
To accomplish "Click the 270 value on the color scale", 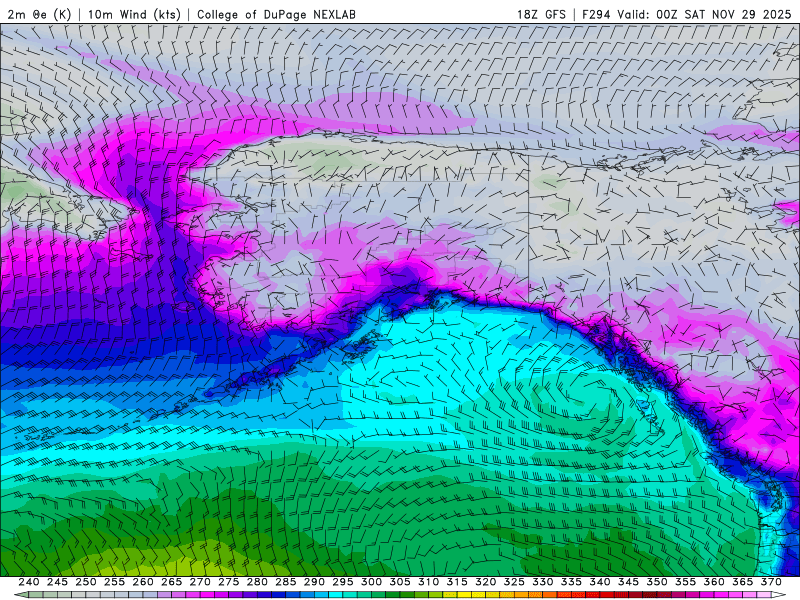I will (200, 582).
